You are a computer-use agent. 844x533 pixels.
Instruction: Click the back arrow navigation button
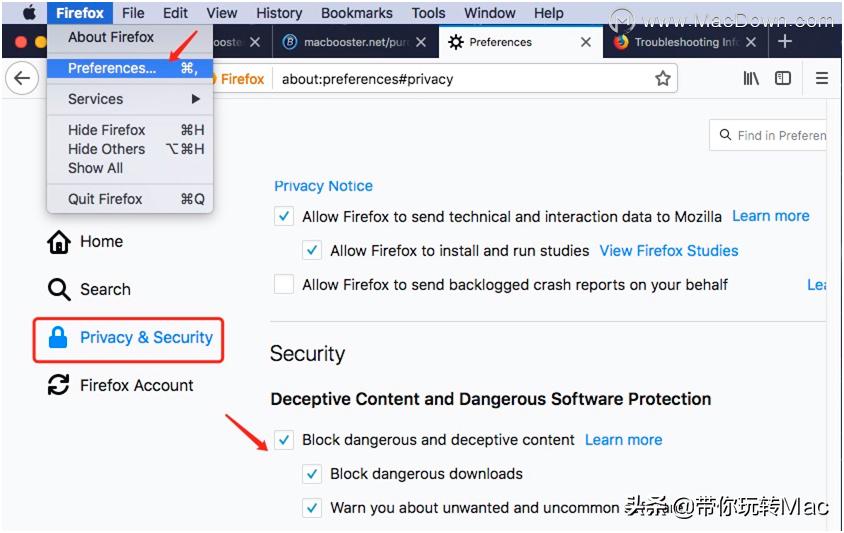(x=21, y=79)
